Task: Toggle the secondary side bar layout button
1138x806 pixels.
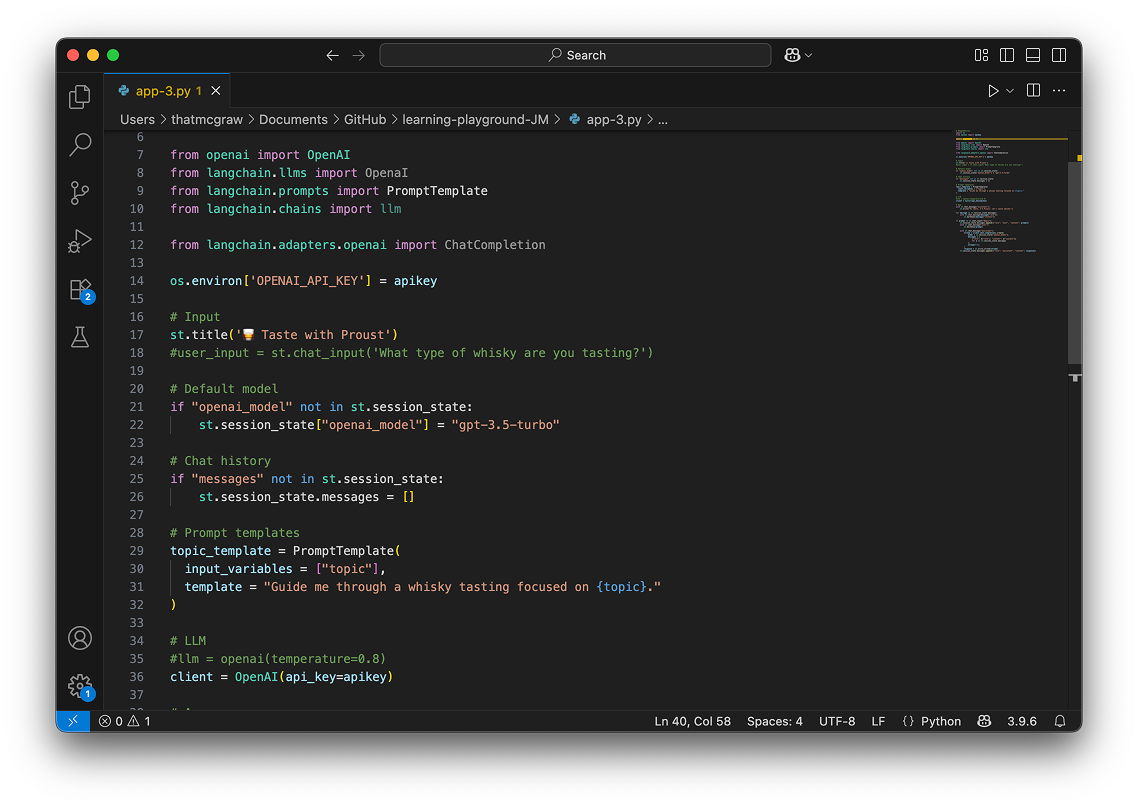Action: tap(1059, 55)
